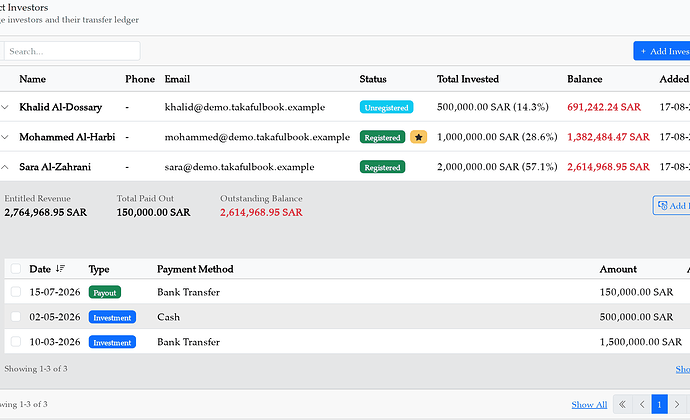Go to the next page arrow
The width and height of the screenshot is (690, 420).
[x=677, y=404]
